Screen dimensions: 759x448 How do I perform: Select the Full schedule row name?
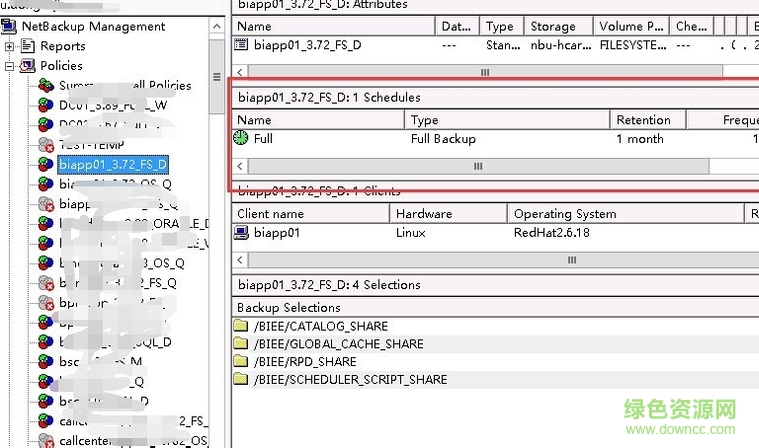(263, 139)
